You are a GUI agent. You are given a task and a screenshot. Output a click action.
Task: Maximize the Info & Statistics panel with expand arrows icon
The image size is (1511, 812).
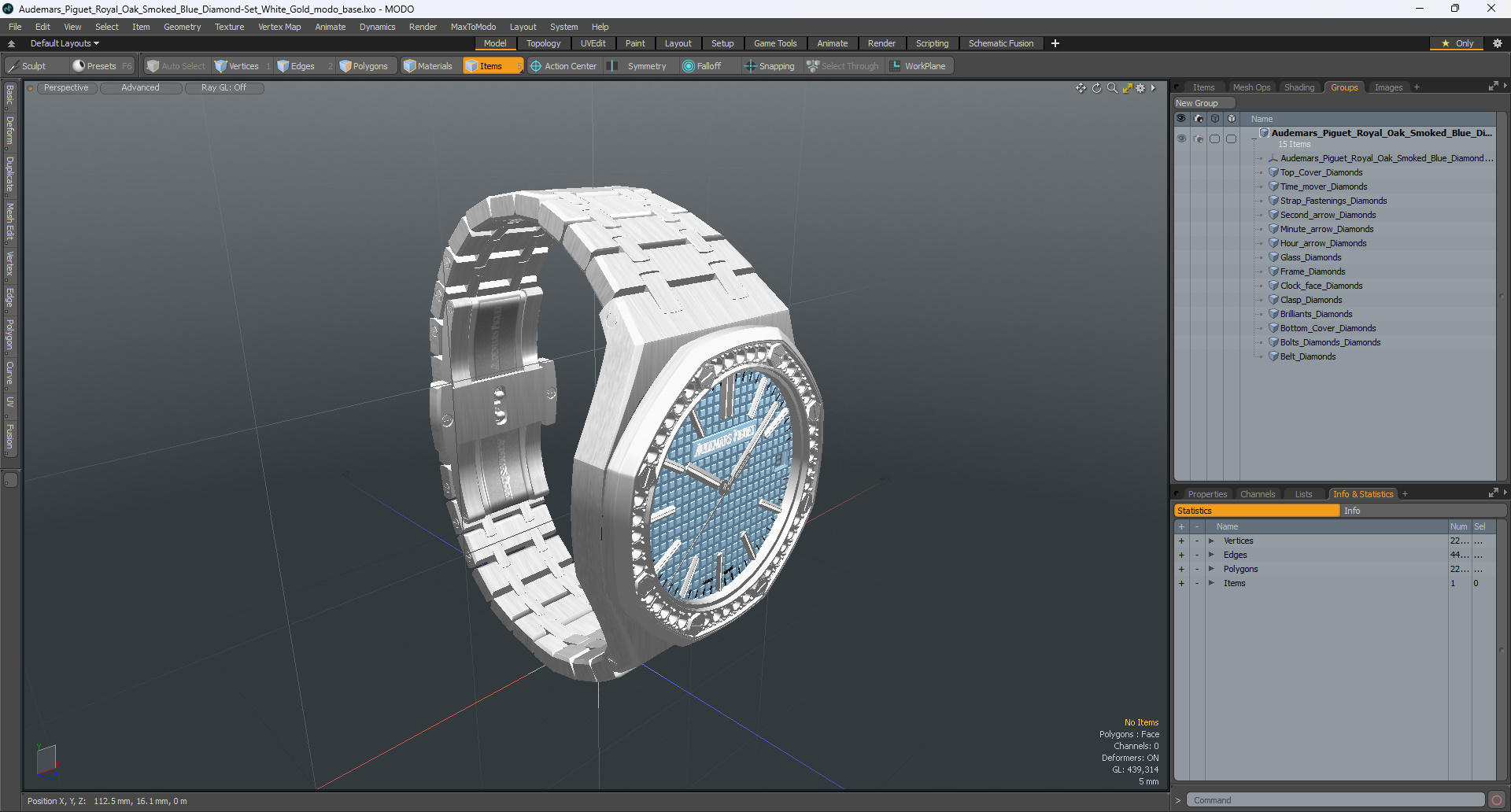(1493, 493)
